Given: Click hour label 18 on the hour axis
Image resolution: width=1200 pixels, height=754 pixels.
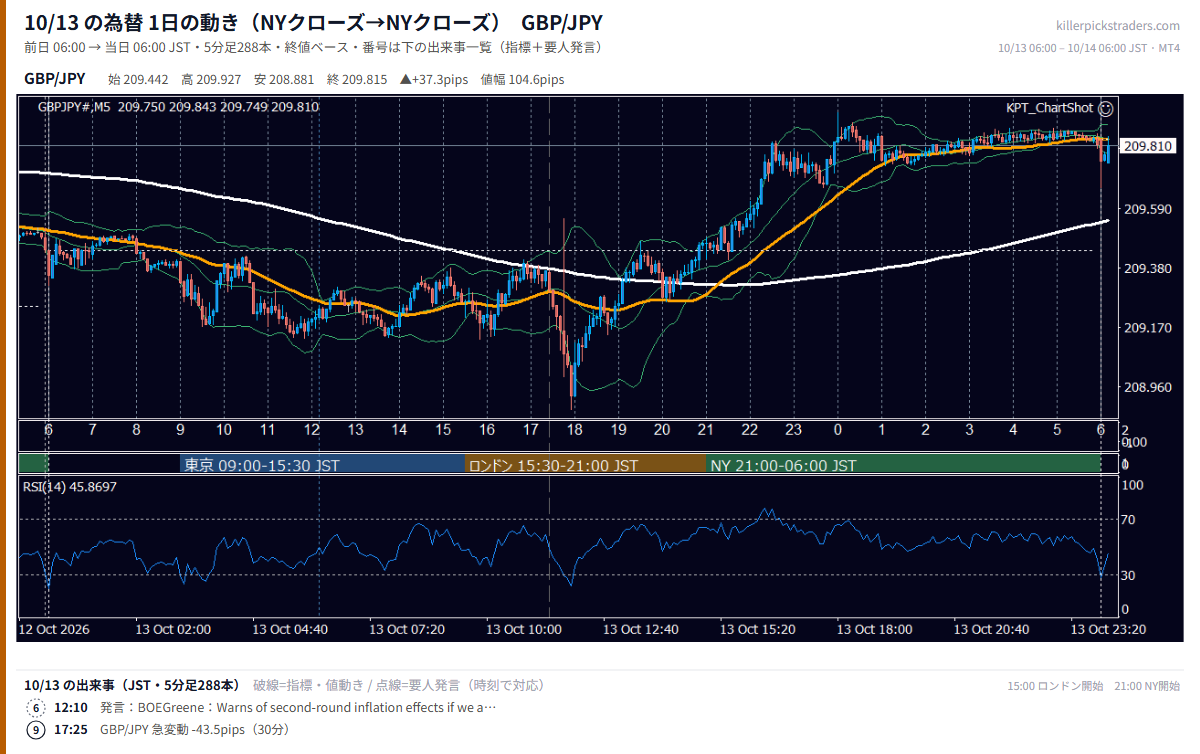Looking at the screenshot, I should point(574,430).
